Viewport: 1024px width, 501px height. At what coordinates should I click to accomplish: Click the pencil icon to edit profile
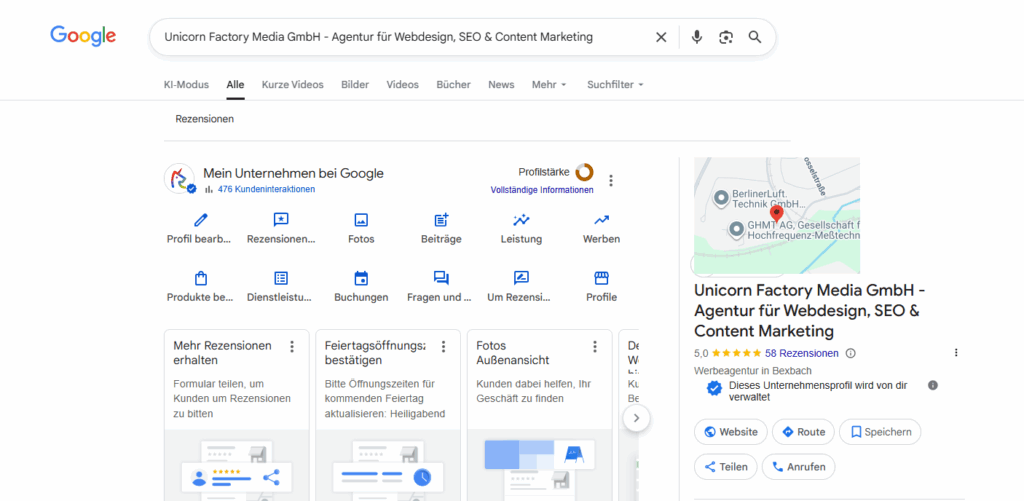[x=200, y=220]
